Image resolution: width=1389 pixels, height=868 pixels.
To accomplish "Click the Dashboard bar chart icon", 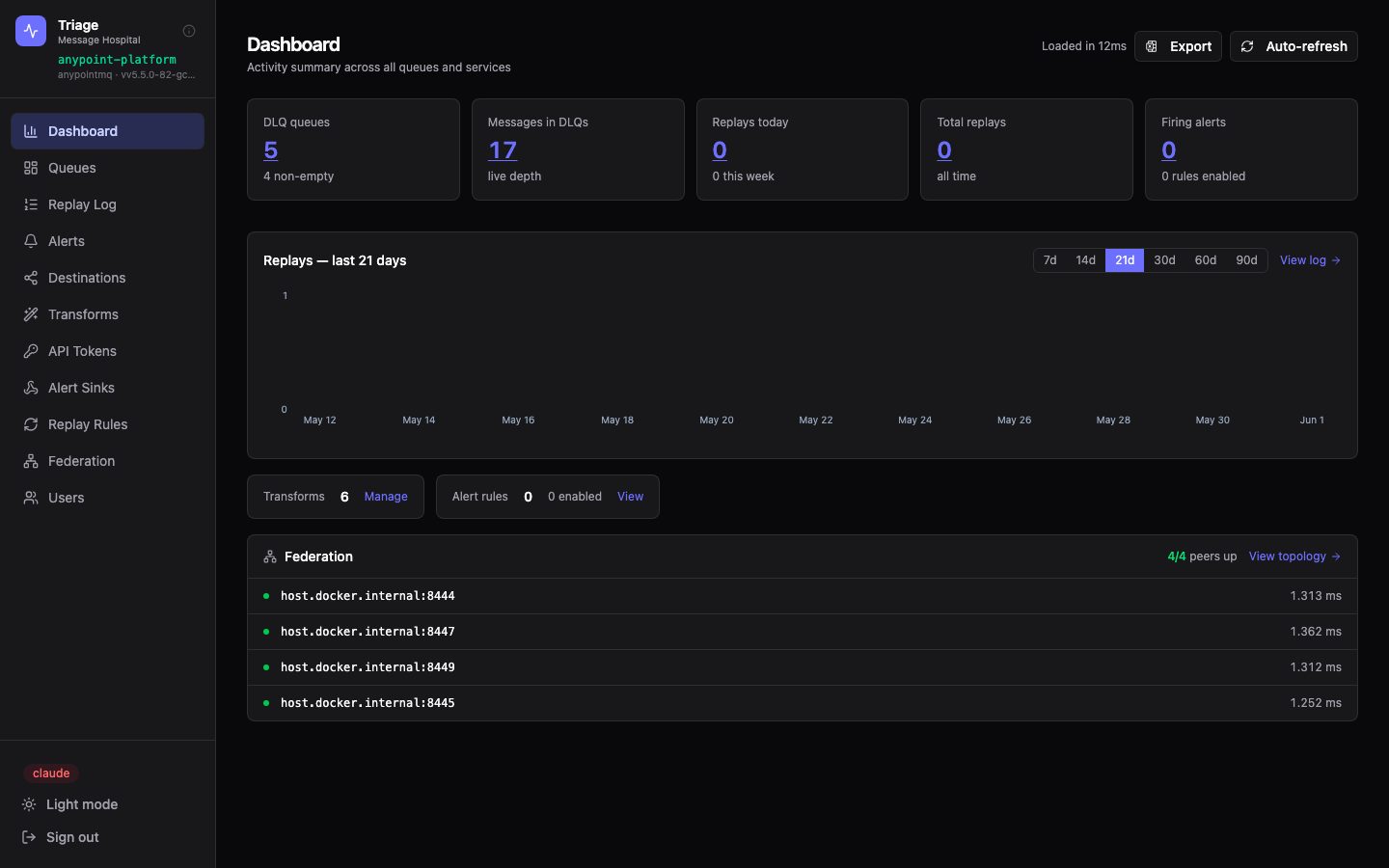I will pyautogui.click(x=31, y=131).
